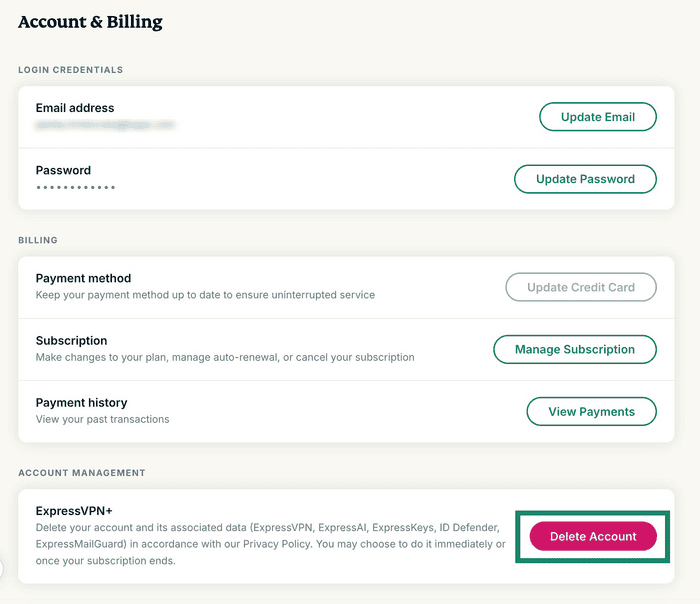
Task: Click the blurred email address value
Action: 105,125
